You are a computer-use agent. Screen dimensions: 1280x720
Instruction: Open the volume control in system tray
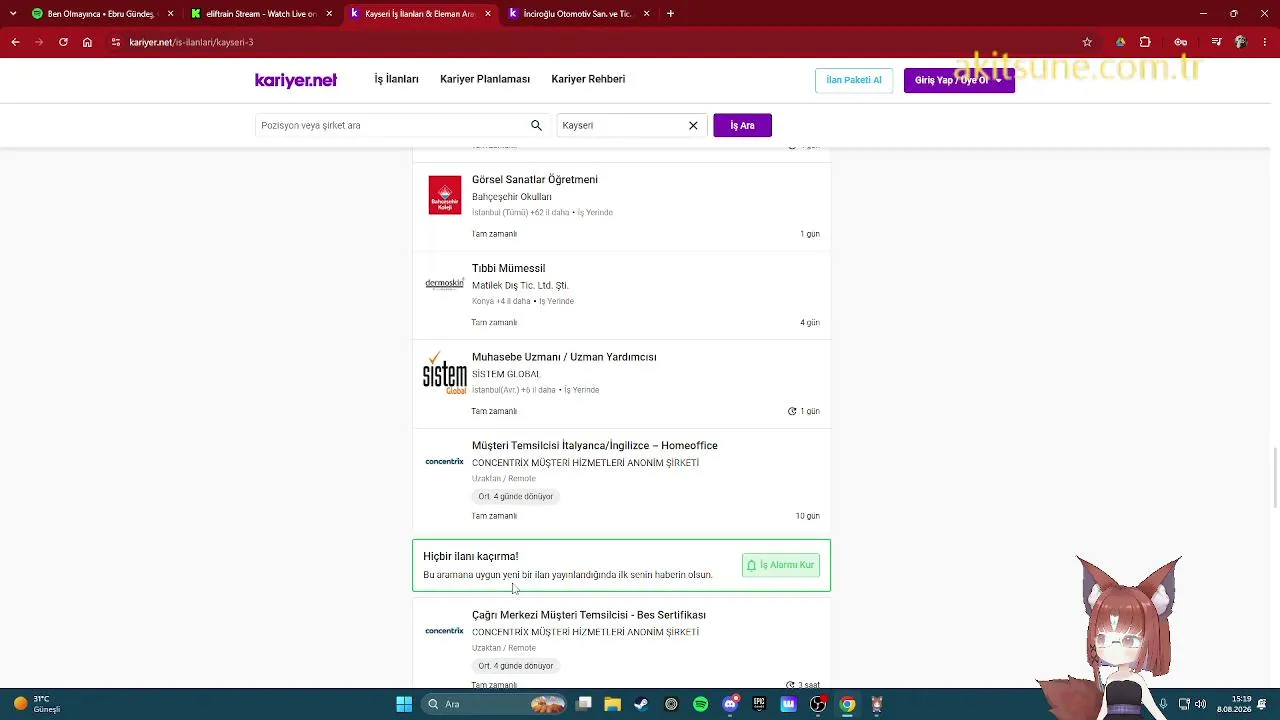(1200, 704)
